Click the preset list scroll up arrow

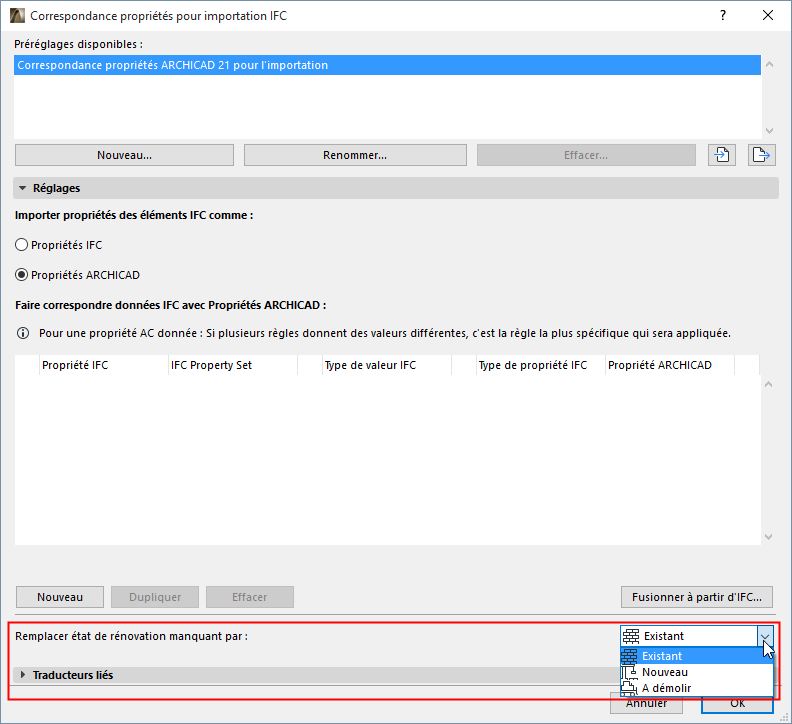(x=769, y=64)
